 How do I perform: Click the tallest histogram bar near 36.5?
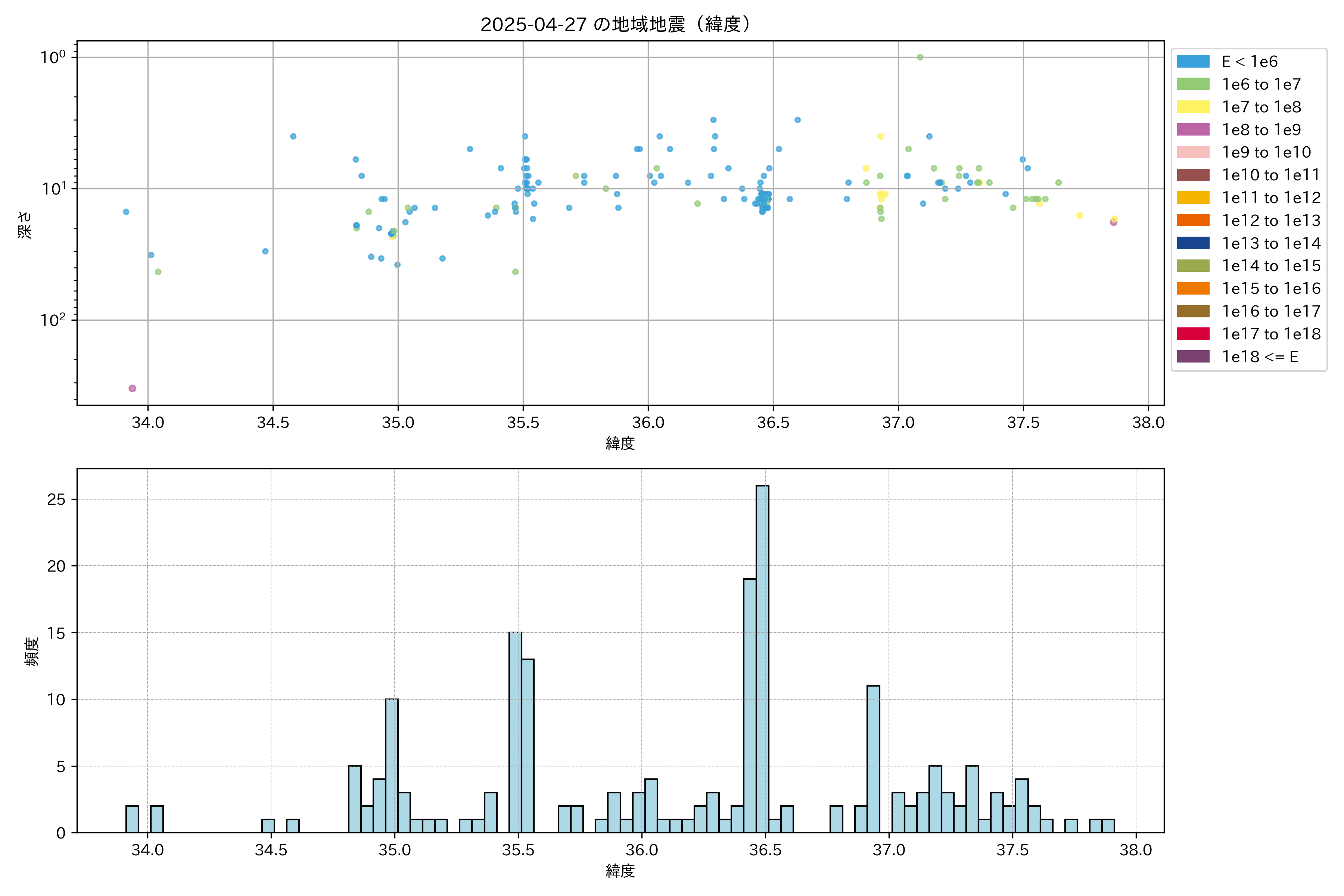coord(762,657)
